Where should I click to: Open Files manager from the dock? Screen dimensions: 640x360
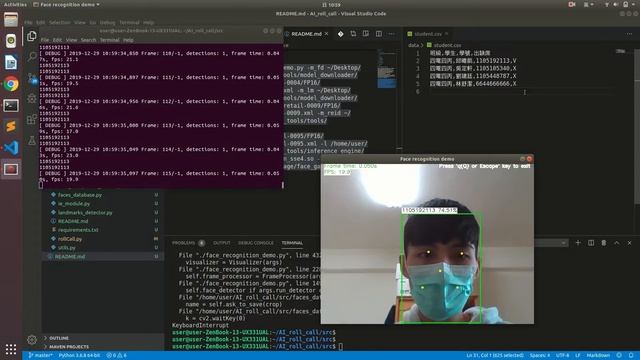click(x=11, y=19)
